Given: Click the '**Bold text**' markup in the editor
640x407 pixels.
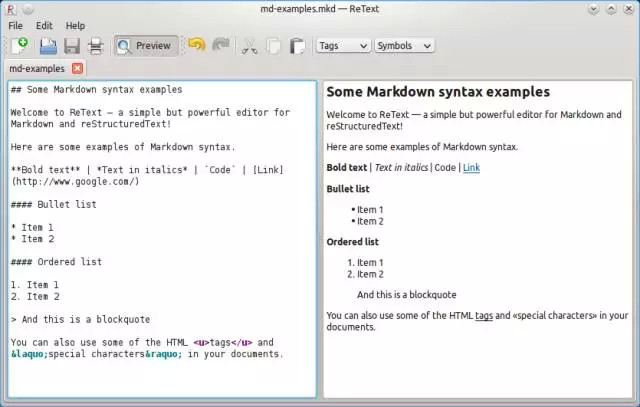Looking at the screenshot, I should point(45,170).
